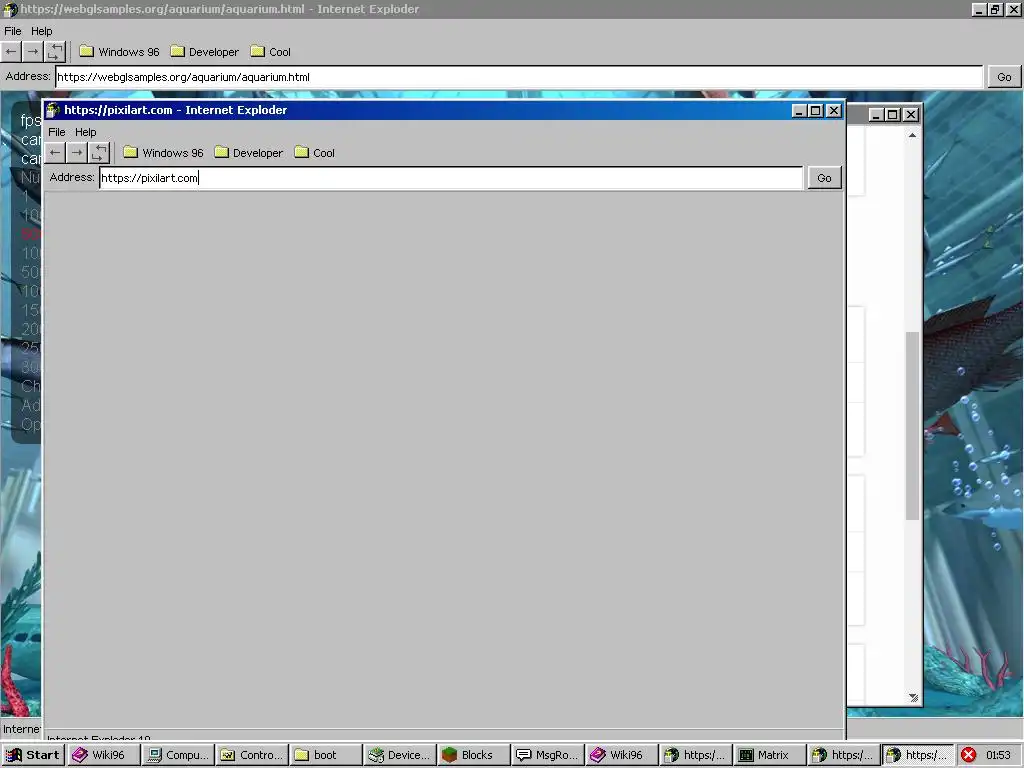Focus the aquarium address field

coord(519,77)
